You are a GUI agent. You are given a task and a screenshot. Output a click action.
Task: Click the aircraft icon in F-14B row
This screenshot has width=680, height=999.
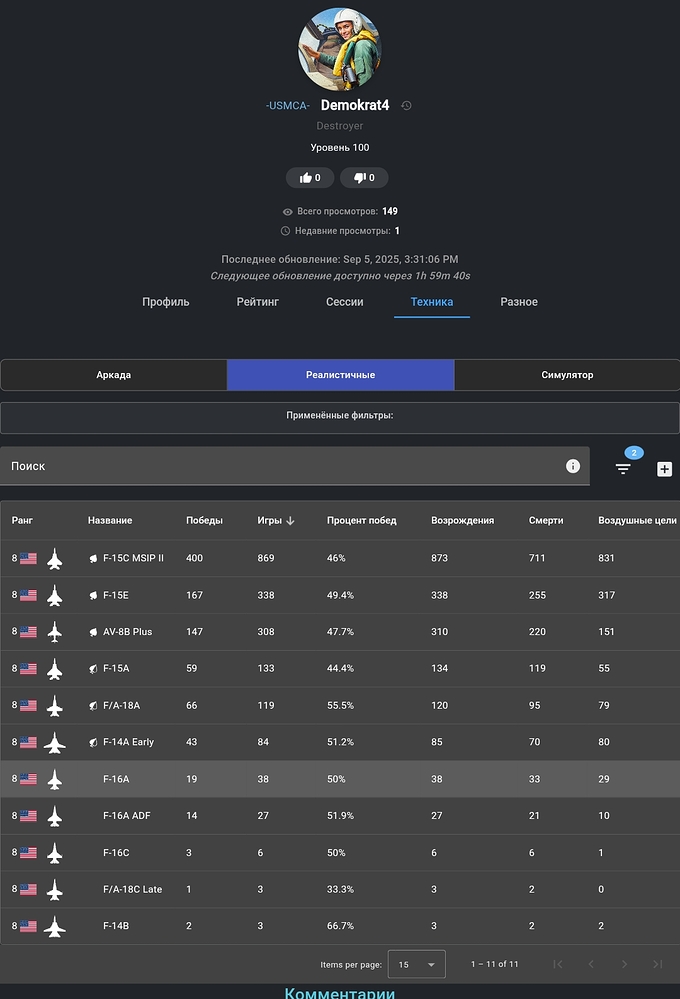(x=55, y=927)
